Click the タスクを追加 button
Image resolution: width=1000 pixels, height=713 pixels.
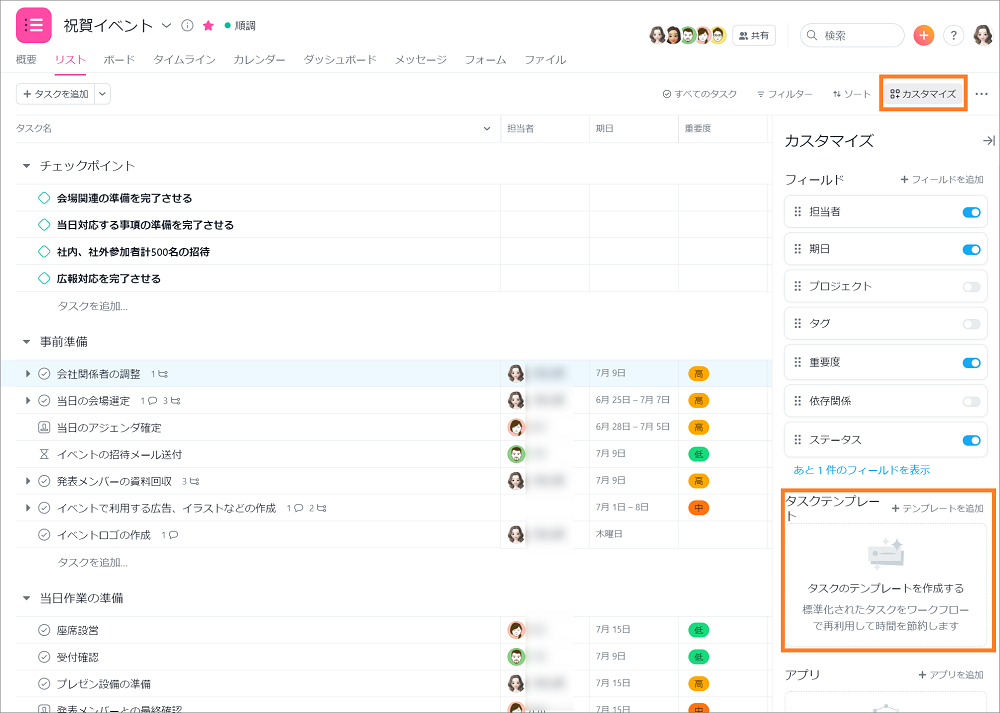point(55,94)
